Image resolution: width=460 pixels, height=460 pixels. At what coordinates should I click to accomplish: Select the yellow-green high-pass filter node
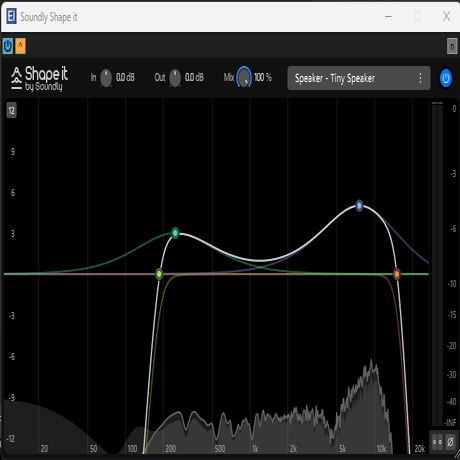tap(159, 274)
